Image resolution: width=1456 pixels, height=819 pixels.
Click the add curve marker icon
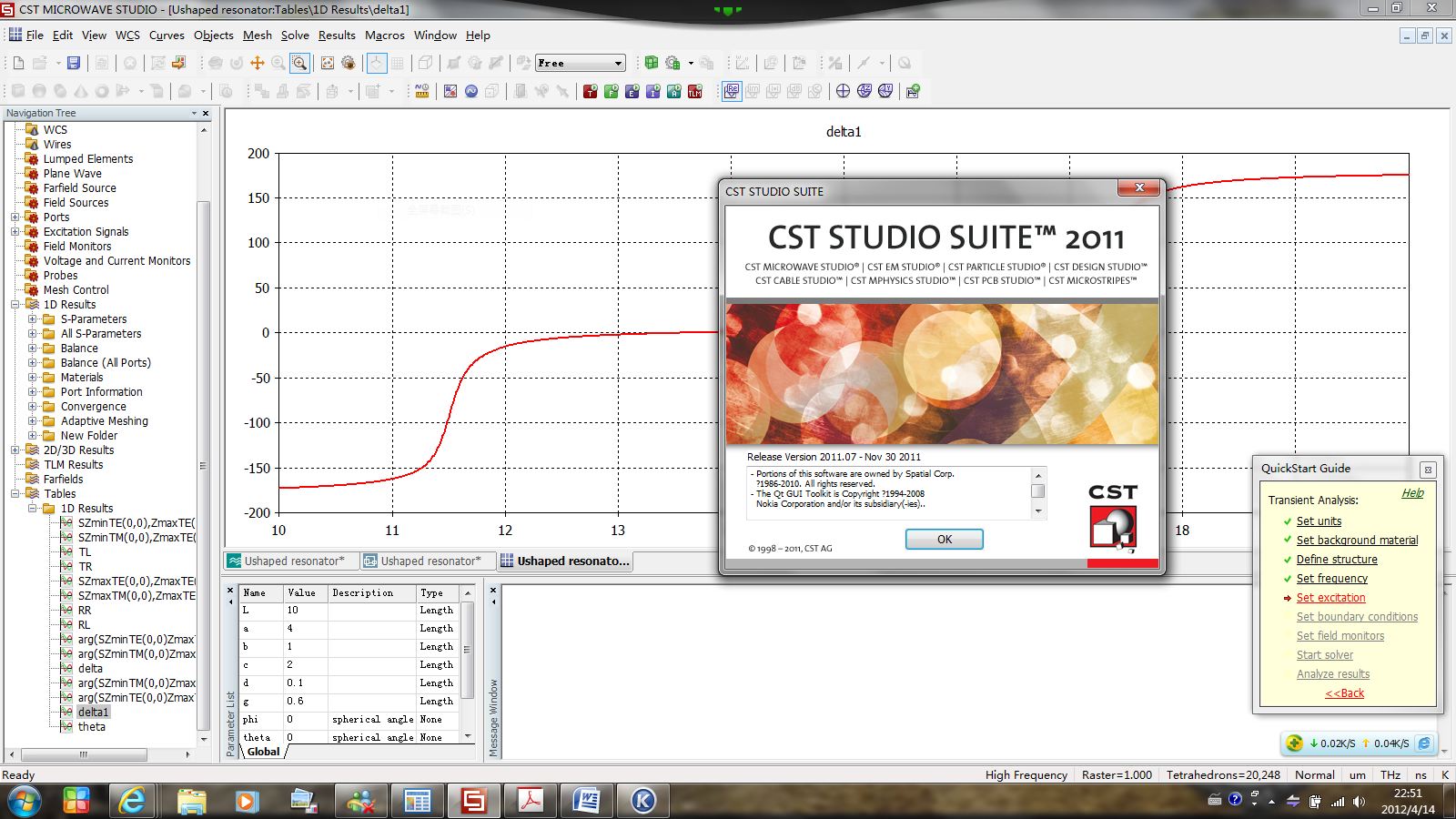point(913,91)
